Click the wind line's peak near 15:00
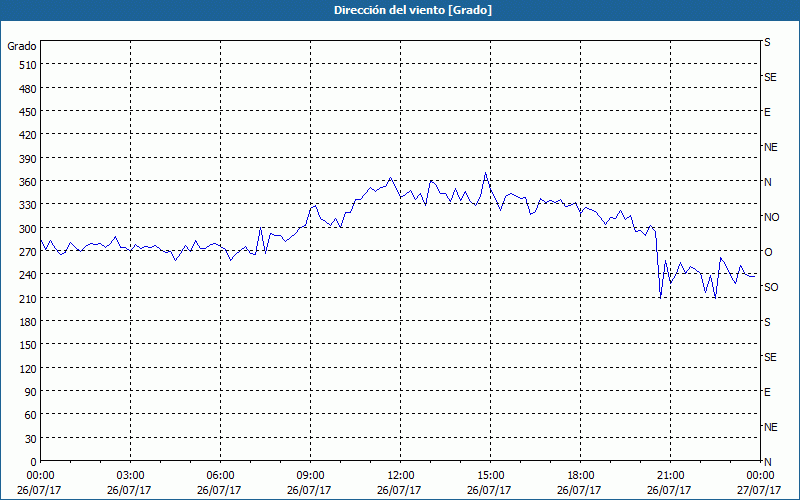The width and height of the screenshot is (800, 500). click(485, 173)
